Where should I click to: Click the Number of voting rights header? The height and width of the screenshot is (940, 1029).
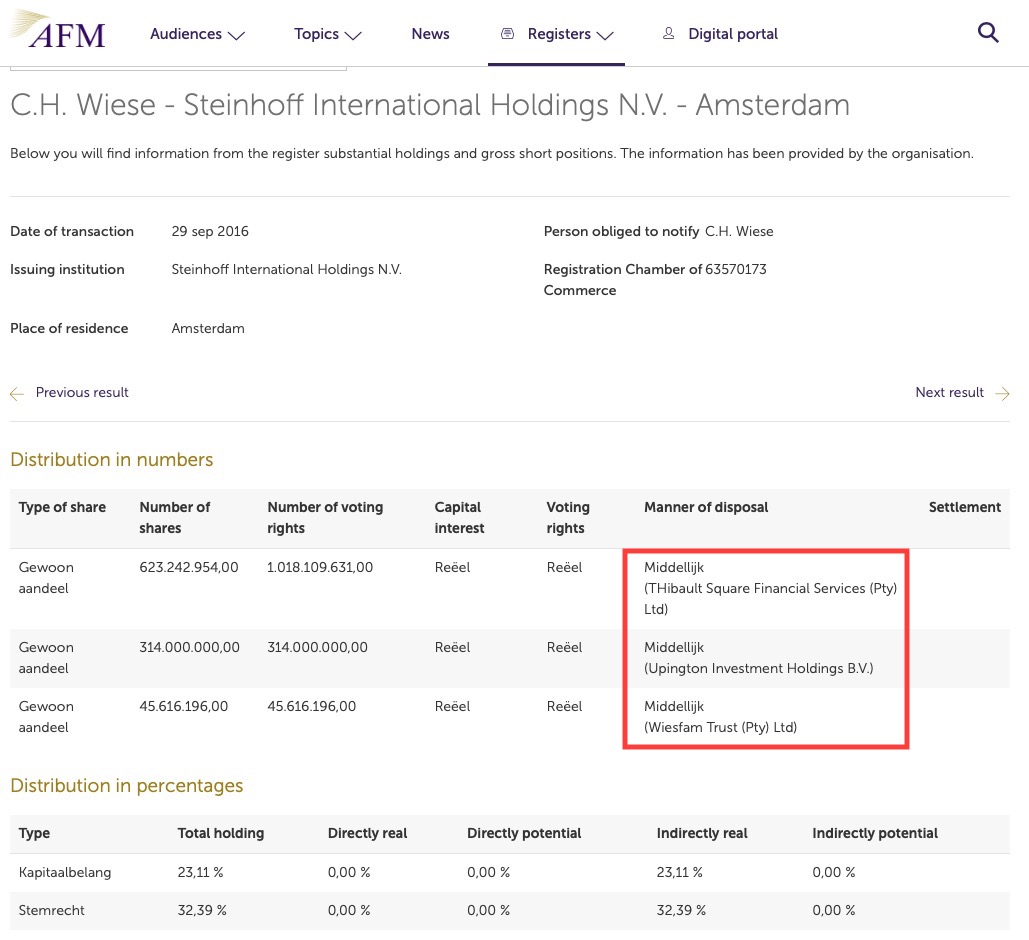tap(325, 517)
